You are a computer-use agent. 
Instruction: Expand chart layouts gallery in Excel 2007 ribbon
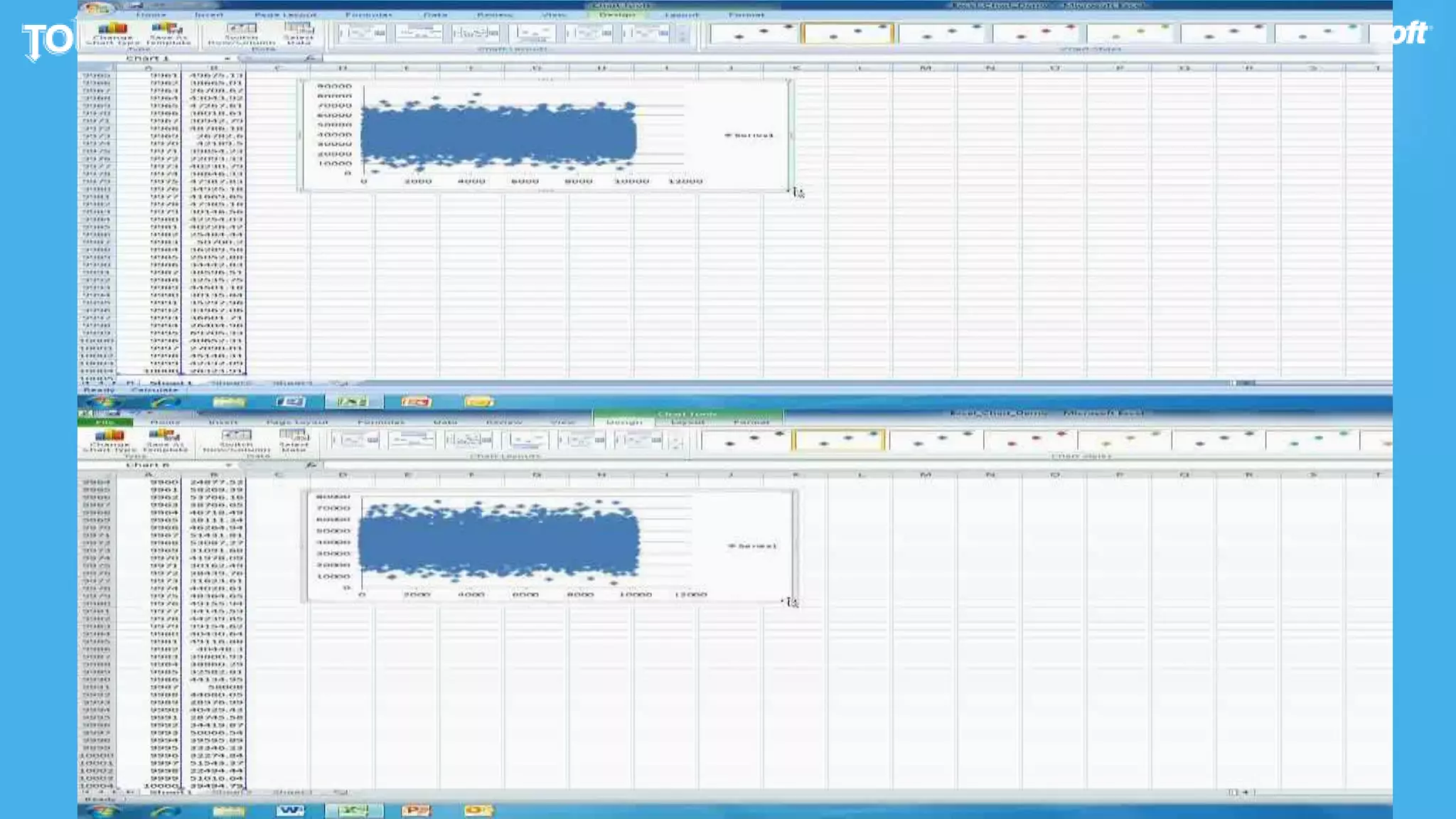click(x=682, y=39)
